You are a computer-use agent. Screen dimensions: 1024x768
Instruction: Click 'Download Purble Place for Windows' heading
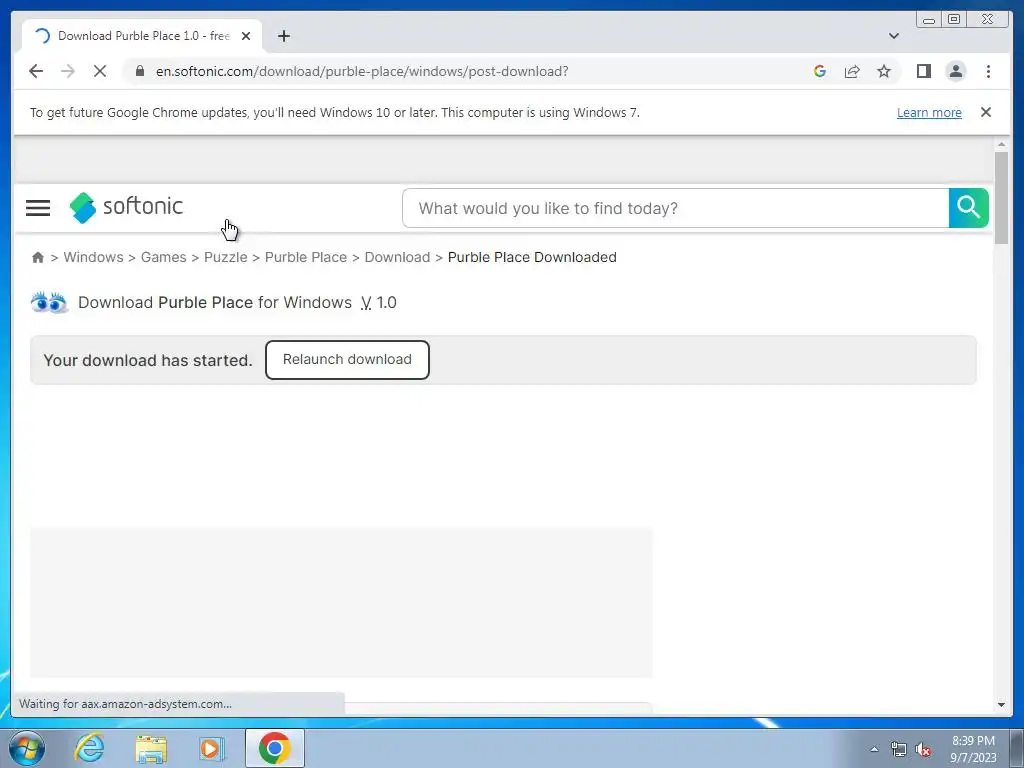215,302
